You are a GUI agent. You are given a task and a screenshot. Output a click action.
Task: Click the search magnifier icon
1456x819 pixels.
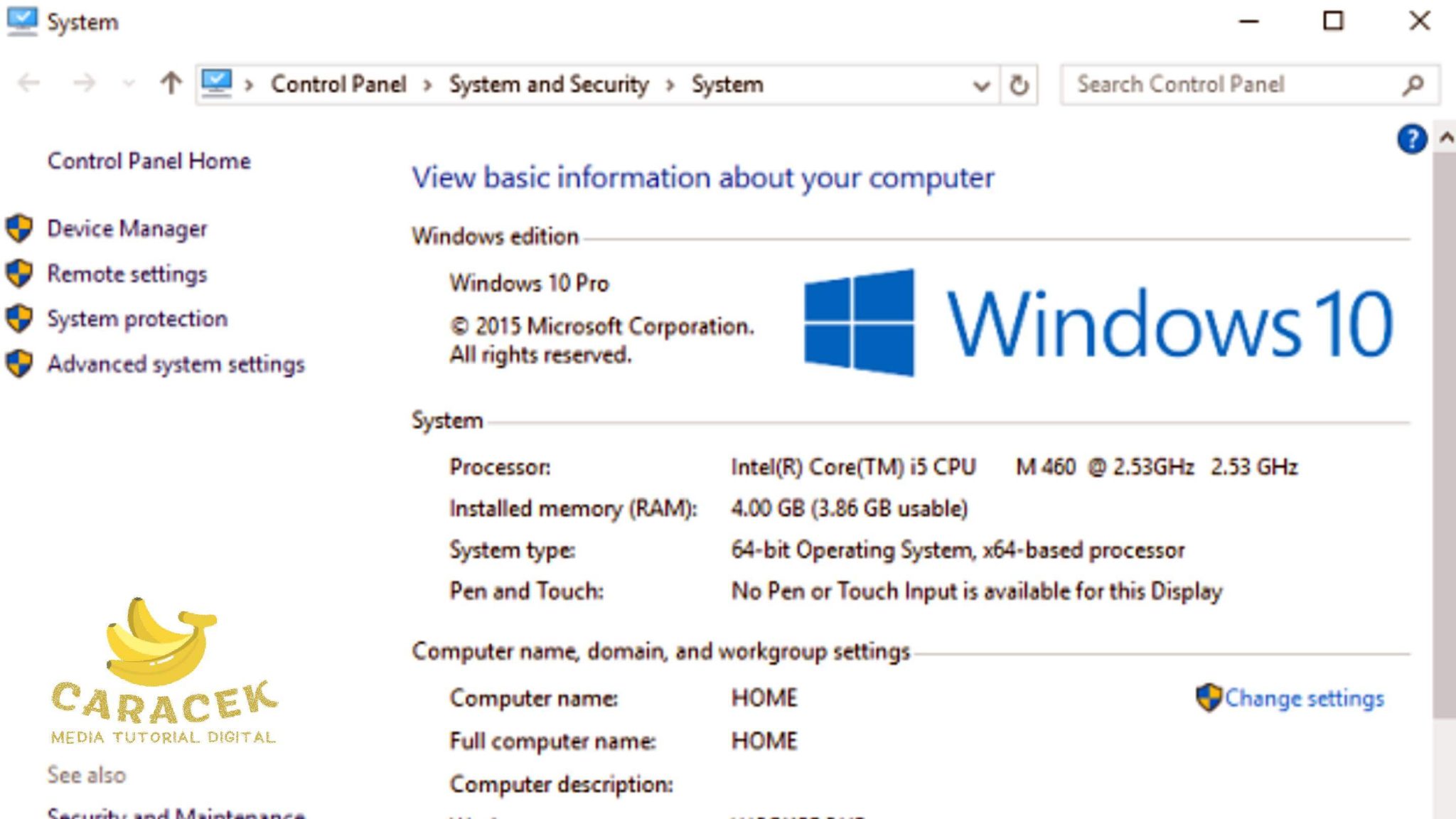1413,85
